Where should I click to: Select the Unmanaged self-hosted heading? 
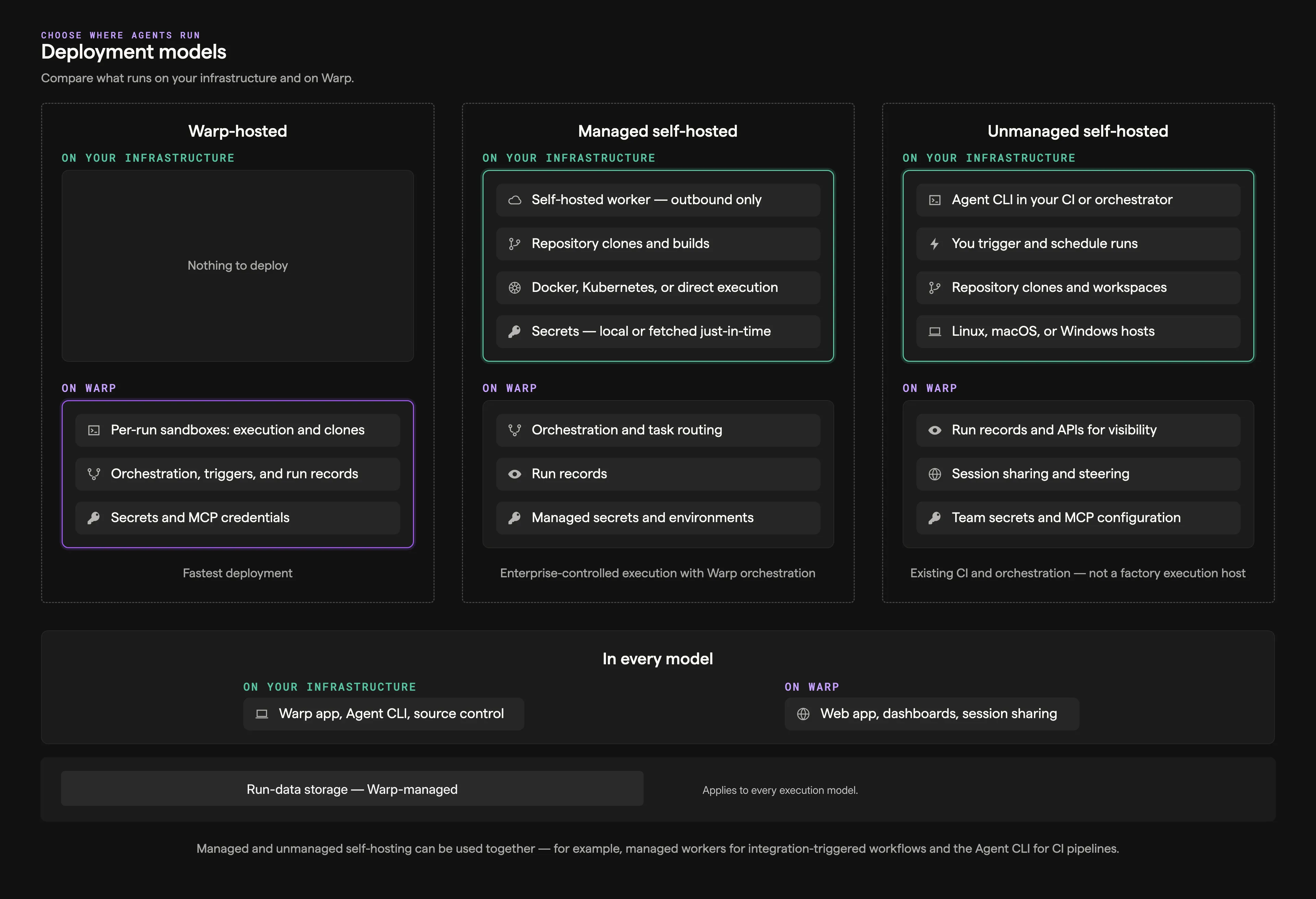click(1077, 131)
